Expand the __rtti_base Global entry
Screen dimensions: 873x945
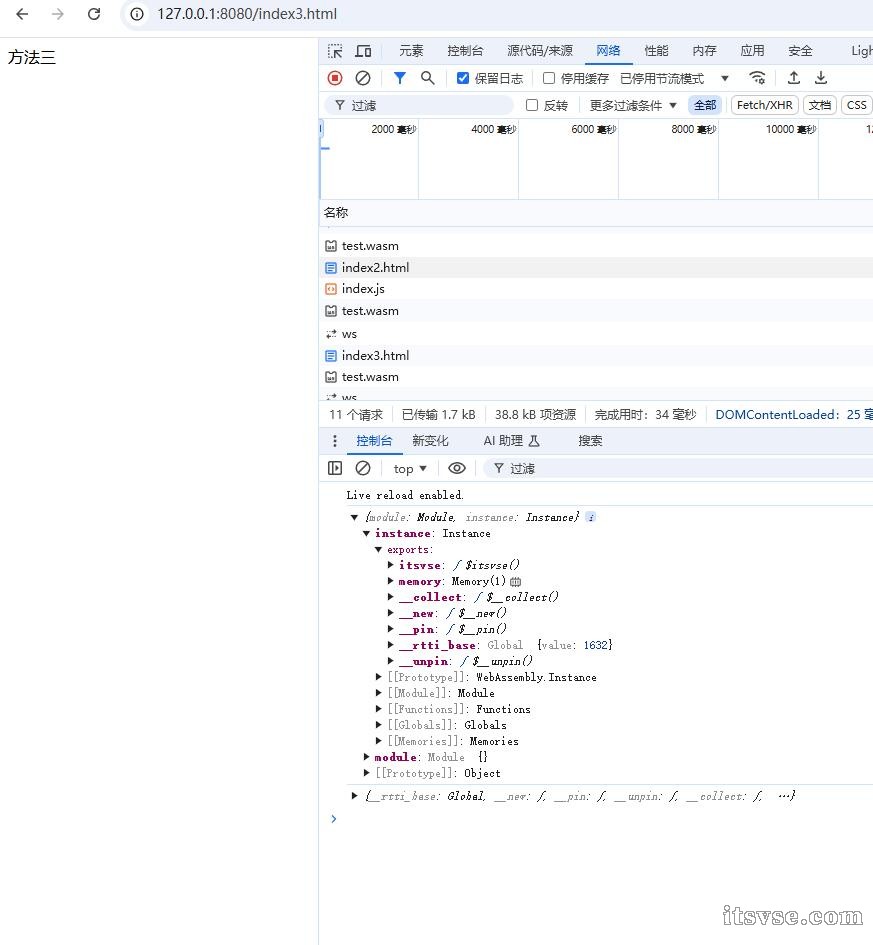click(390, 645)
